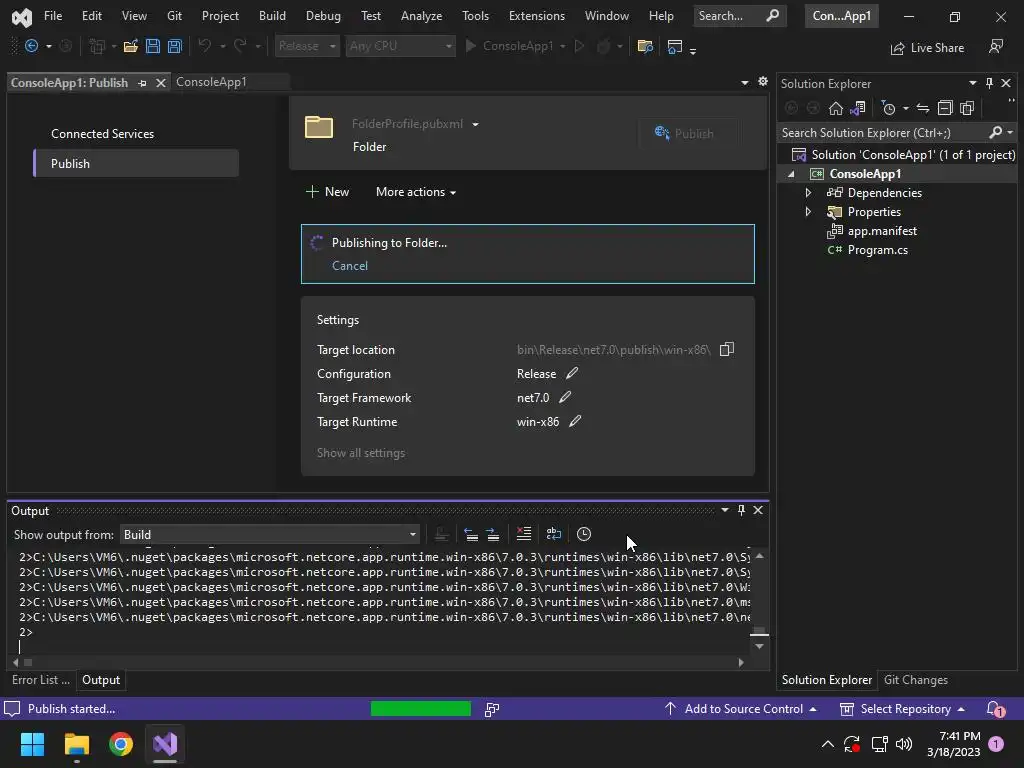The height and width of the screenshot is (768, 1024).
Task: Pin the Output panel
Action: [x=741, y=510]
